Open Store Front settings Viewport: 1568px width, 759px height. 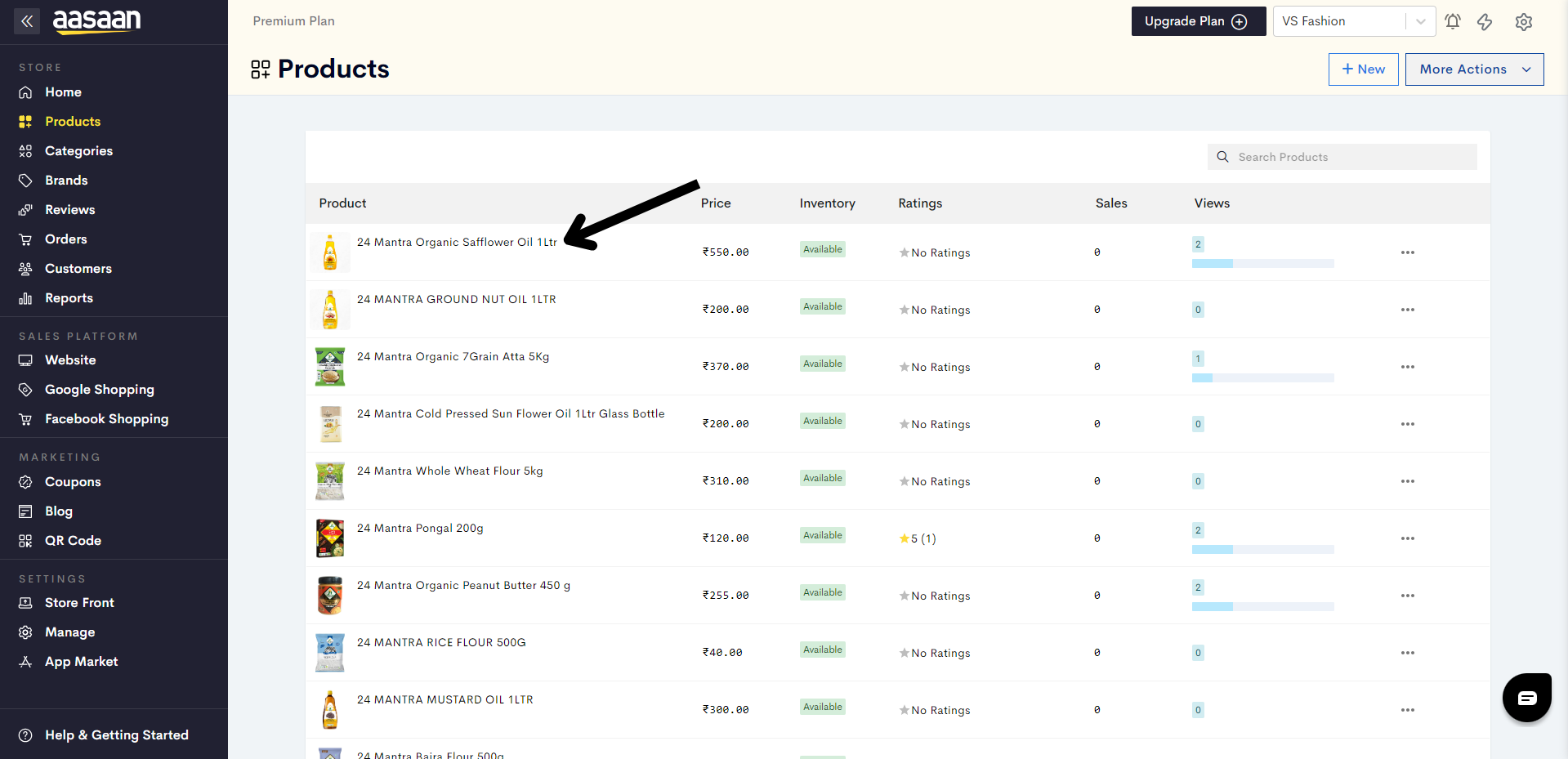79,603
